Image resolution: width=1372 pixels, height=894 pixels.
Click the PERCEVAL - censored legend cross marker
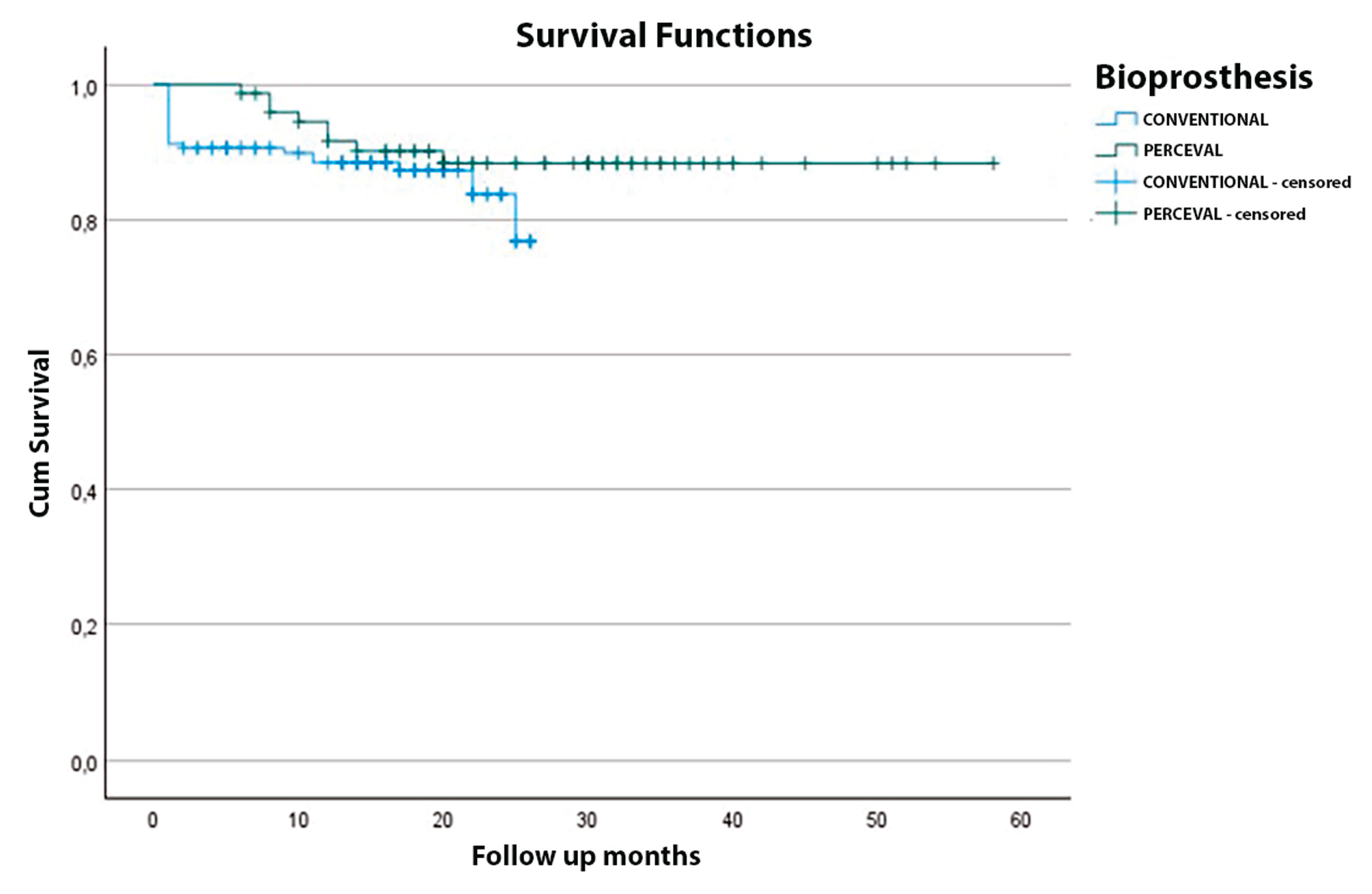coord(1116,214)
